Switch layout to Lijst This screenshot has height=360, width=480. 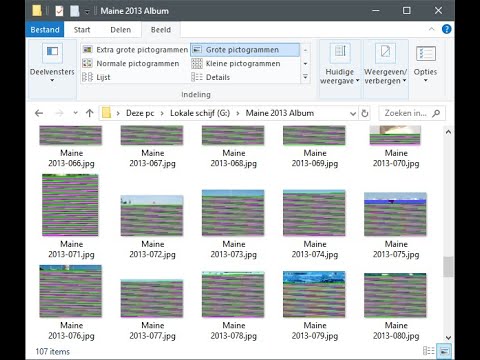tap(96, 77)
